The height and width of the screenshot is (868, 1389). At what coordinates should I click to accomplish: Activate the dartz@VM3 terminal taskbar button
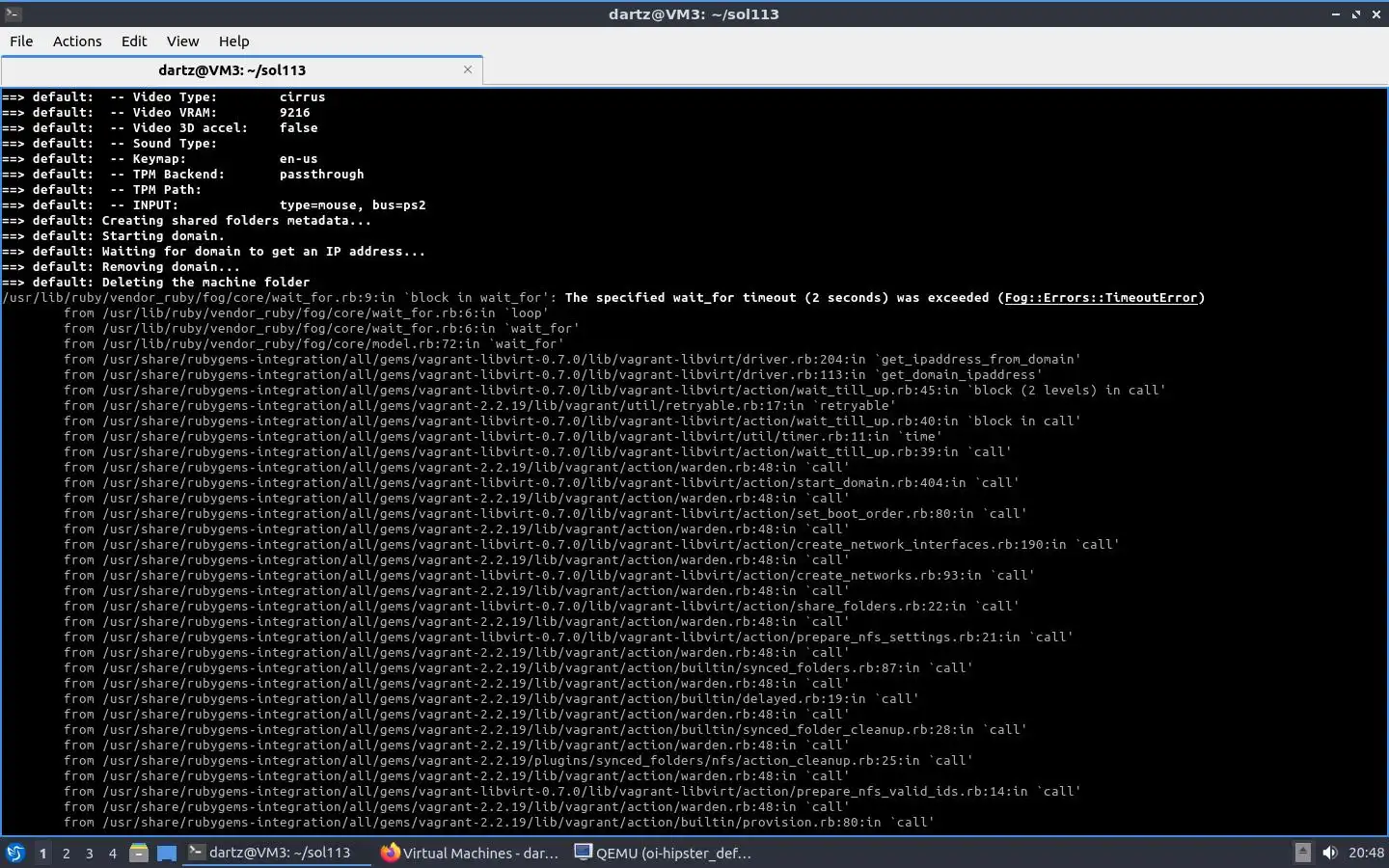(277, 853)
